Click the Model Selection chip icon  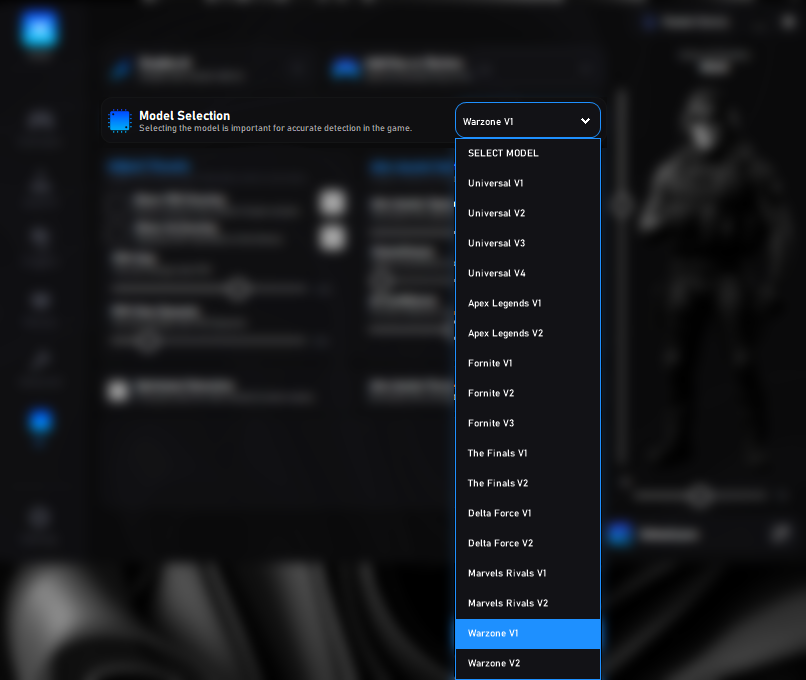pyautogui.click(x=120, y=121)
